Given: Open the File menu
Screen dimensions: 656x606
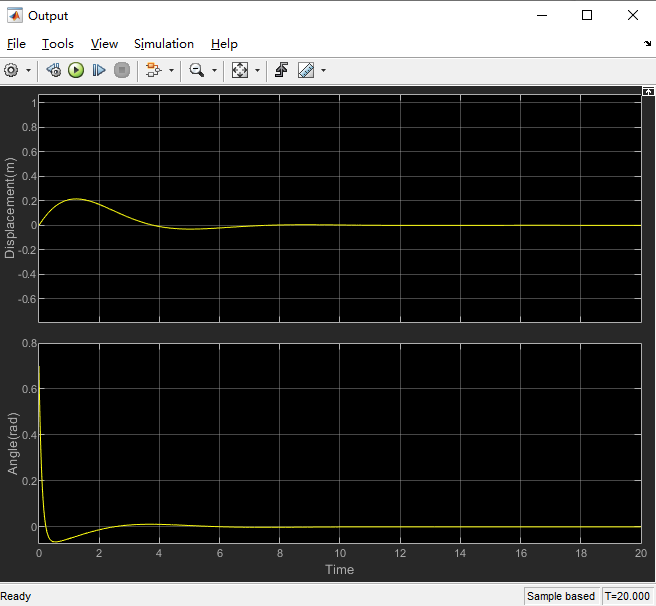Looking at the screenshot, I should click(16, 44).
